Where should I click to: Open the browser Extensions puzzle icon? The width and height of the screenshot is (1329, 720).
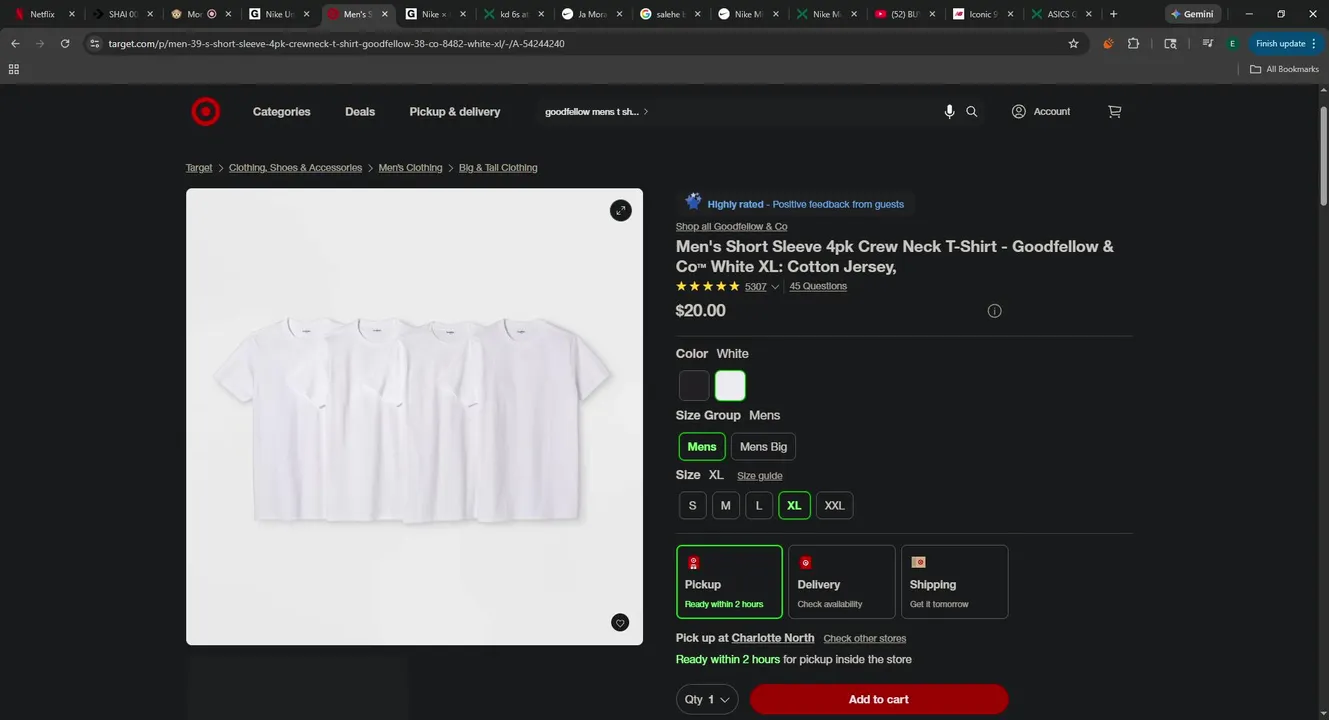pos(1133,44)
